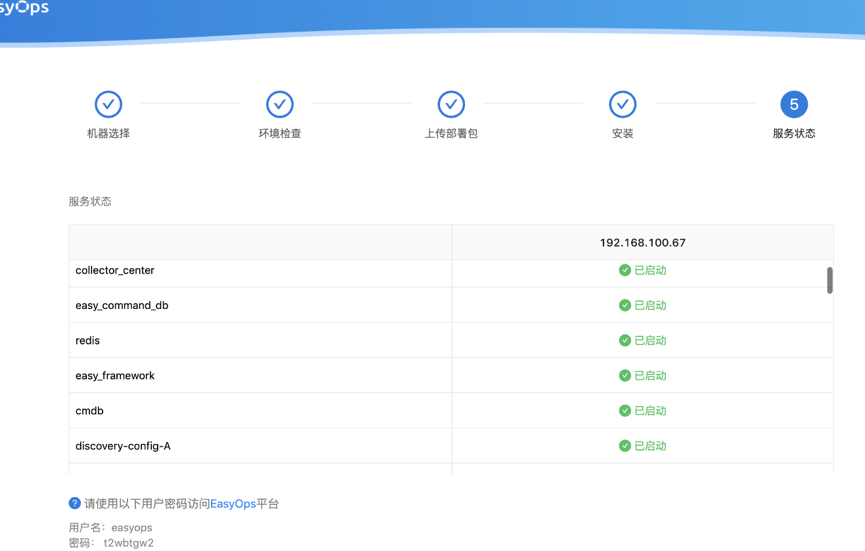Image resolution: width=865 pixels, height=551 pixels.
Task: Click the 安装 step checkmark circle
Action: (x=623, y=104)
